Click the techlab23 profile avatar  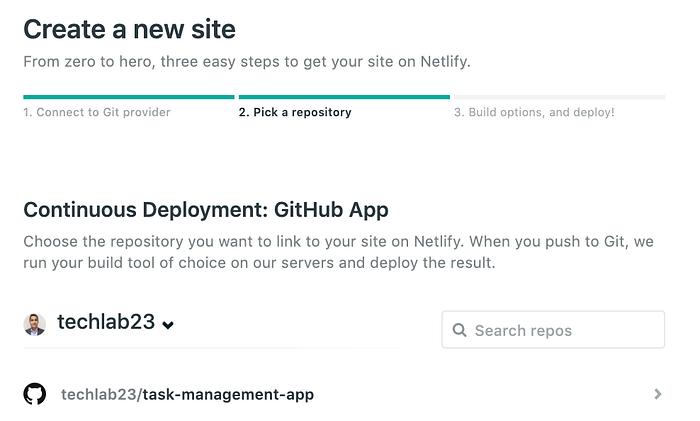[x=34, y=325]
